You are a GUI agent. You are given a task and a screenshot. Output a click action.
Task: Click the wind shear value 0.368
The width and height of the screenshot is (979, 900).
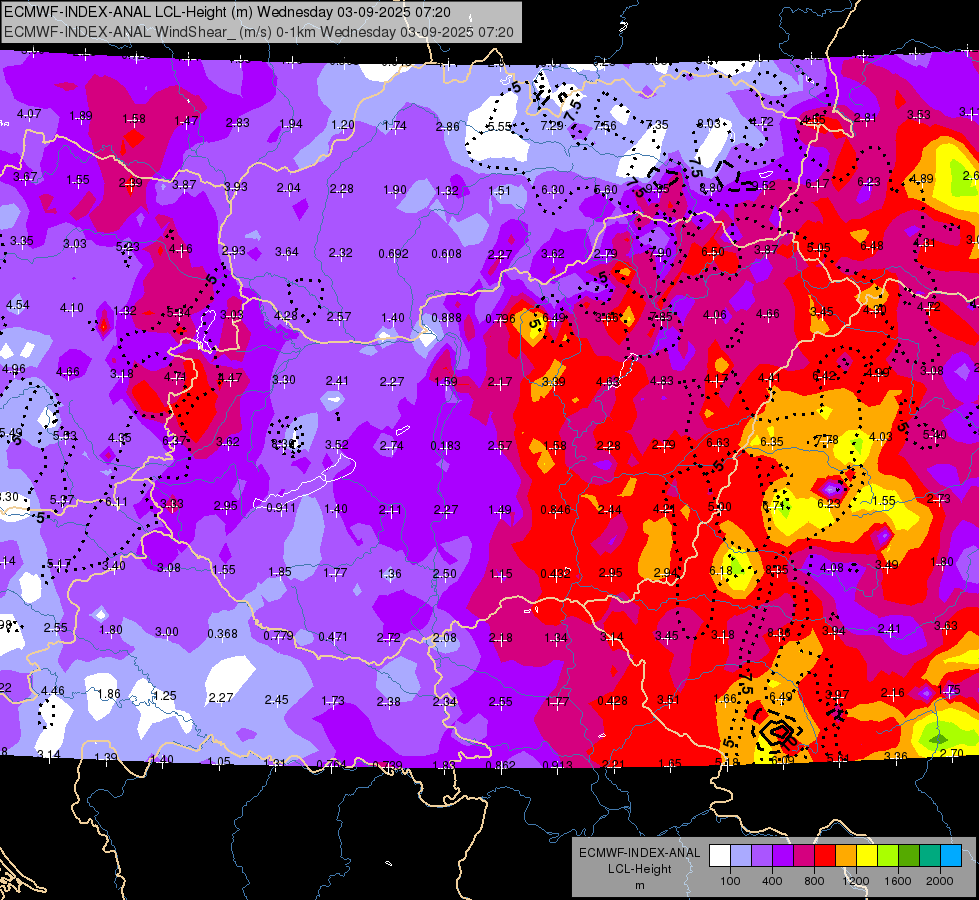coord(222,633)
